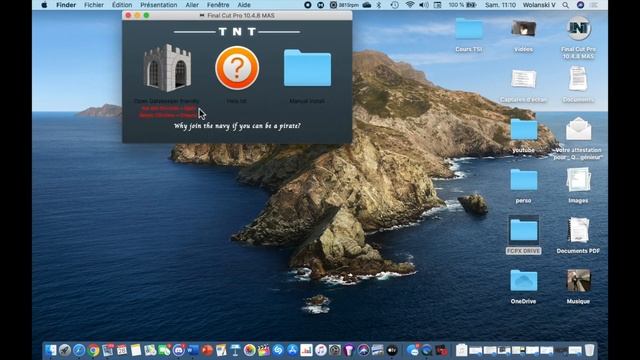Open FaceTime in the Dock
The width and height of the screenshot is (640, 360).
(x=164, y=350)
